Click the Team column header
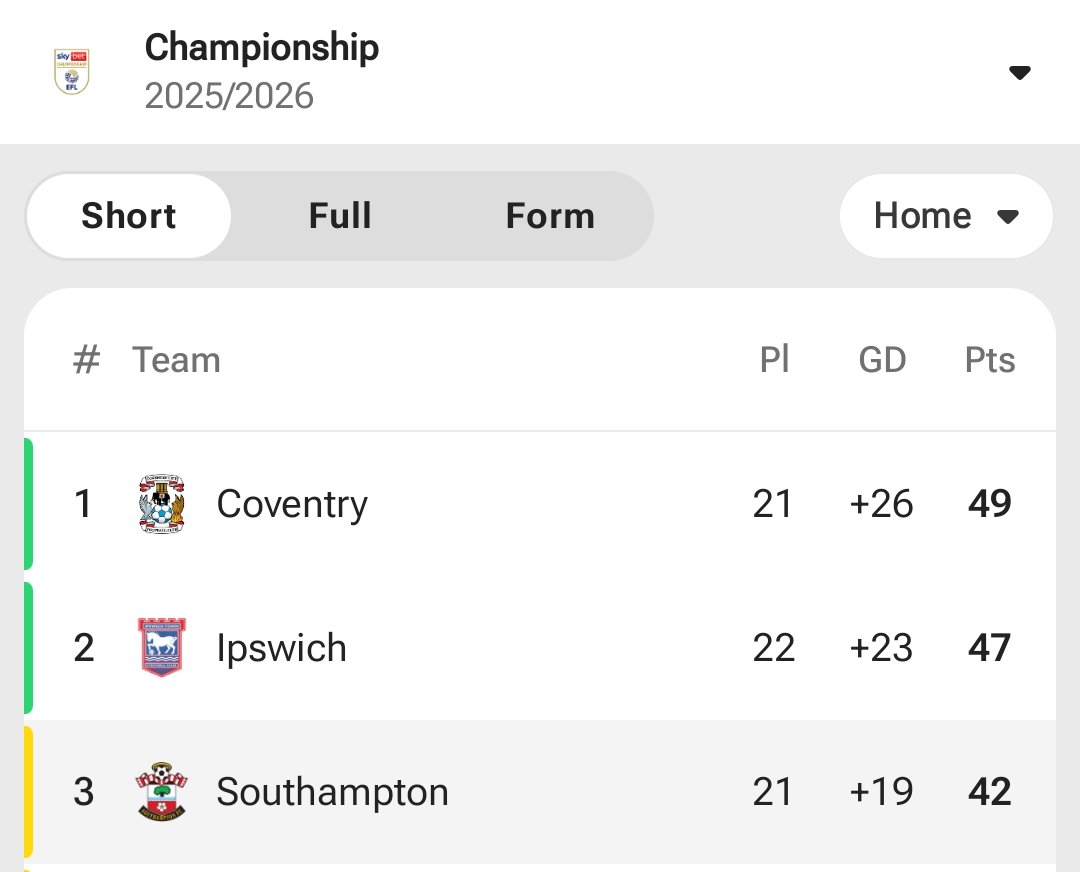Screen dimensions: 1080x872 (x=176, y=360)
